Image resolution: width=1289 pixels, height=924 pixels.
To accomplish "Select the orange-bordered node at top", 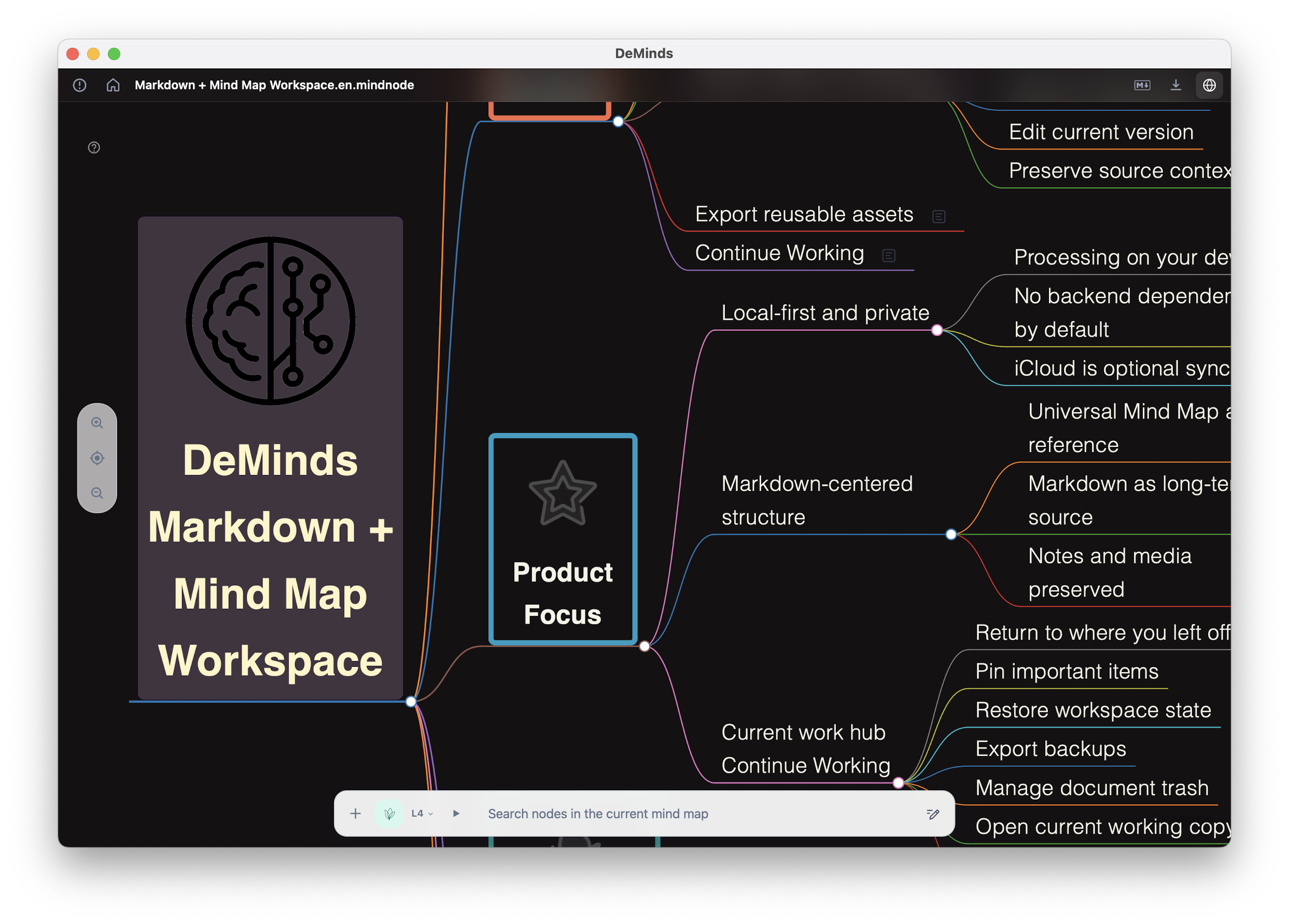I will (550, 111).
